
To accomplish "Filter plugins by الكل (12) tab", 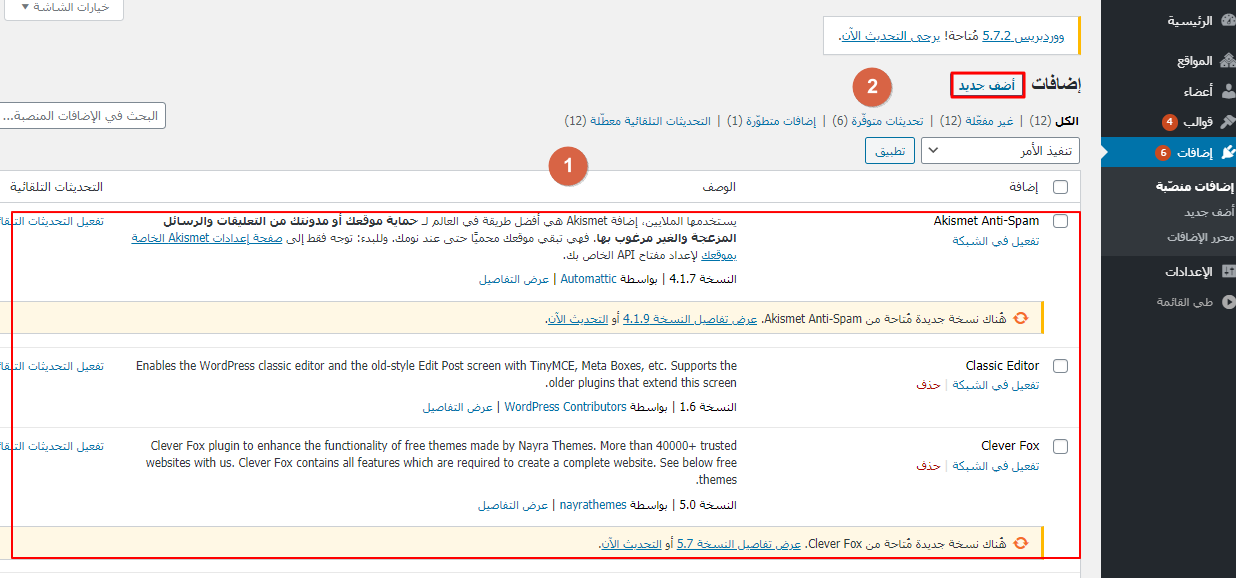I will 1055,121.
